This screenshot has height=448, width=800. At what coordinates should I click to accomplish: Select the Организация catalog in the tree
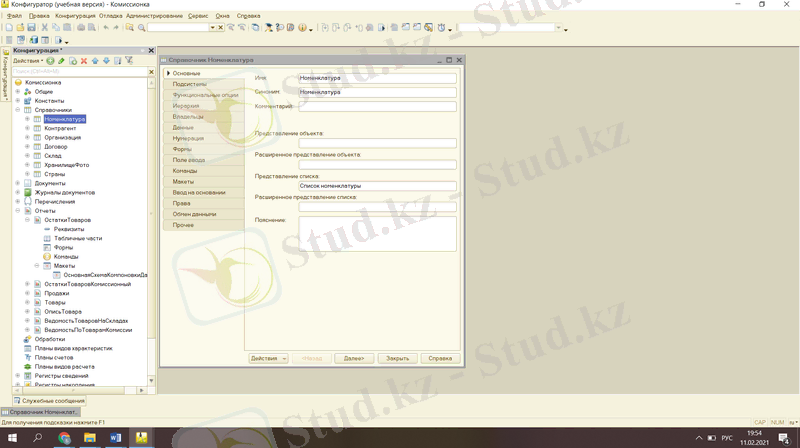click(62, 138)
